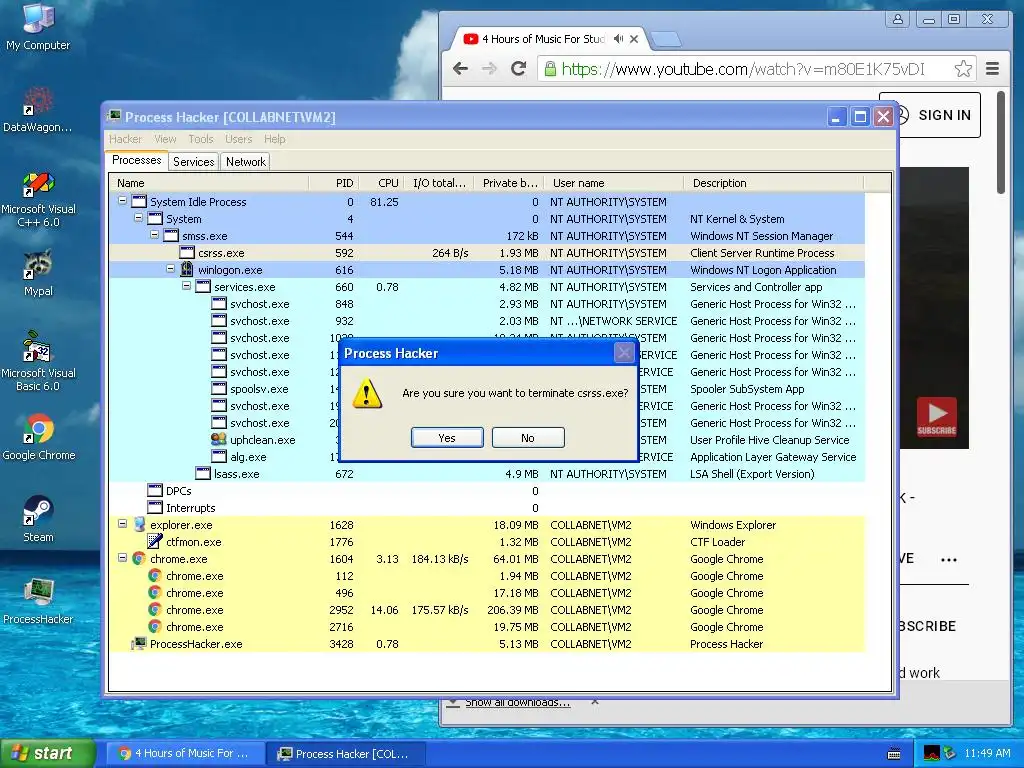Click the Process Hacker graph tray icon
Screen dimensions: 1024x768
point(931,753)
